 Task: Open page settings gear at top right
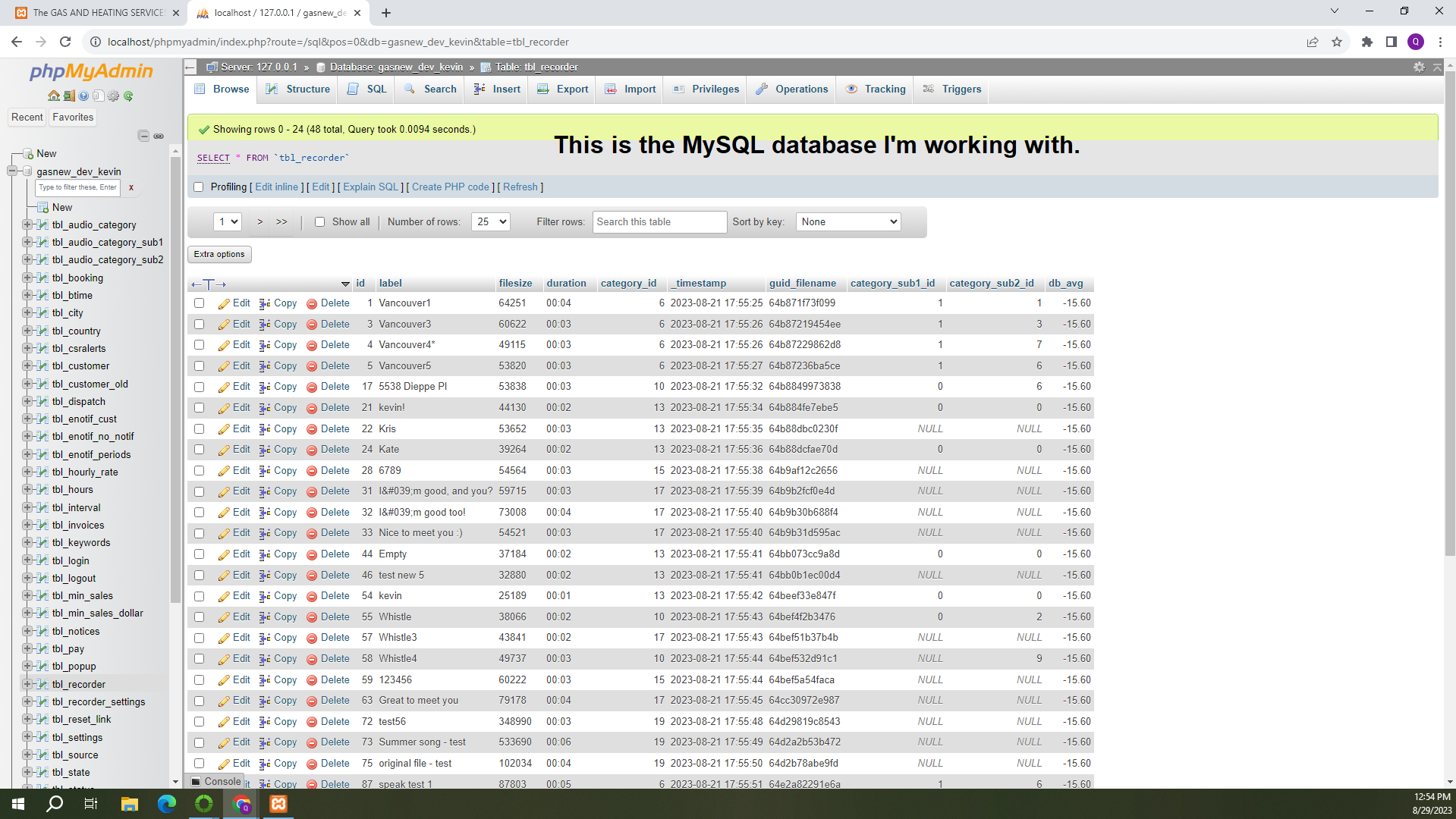pos(1419,67)
